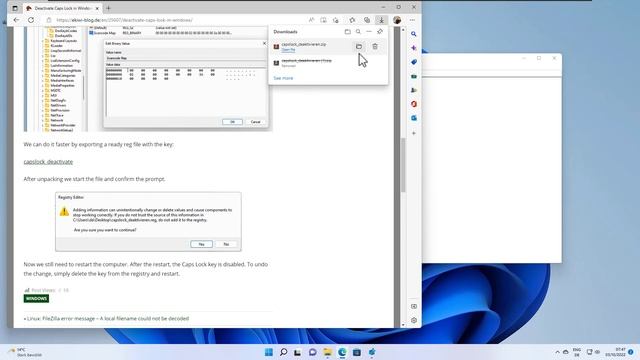Open the Outlook icon in the sidebar
This screenshot has width=640, height=360.
coord(414,118)
